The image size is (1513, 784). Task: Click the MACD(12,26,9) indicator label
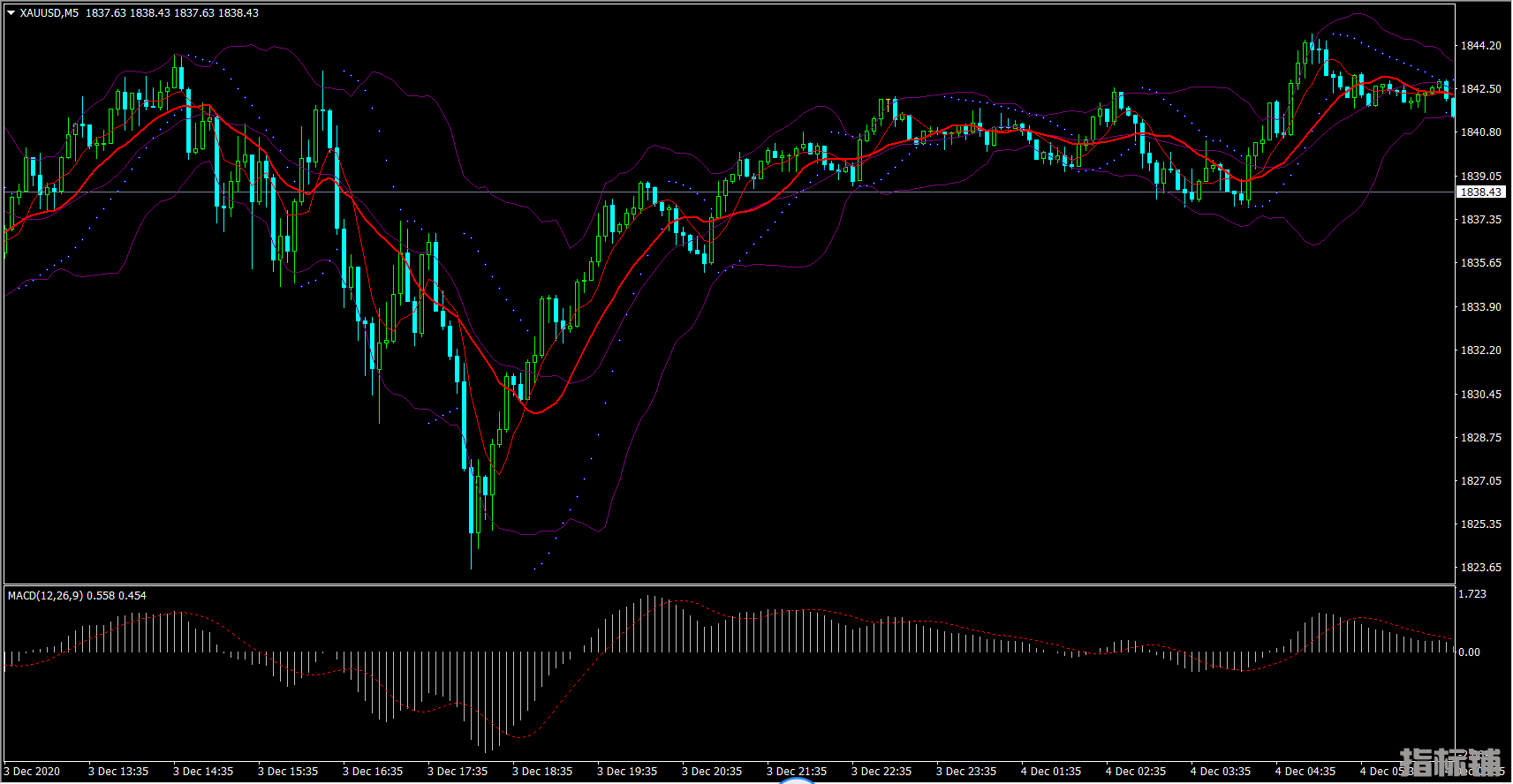pyautogui.click(x=45, y=596)
